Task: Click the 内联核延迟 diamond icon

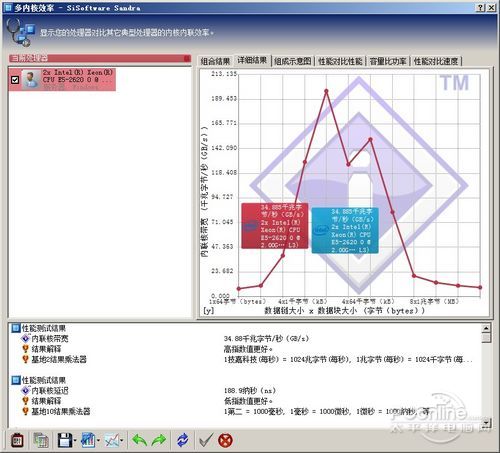Action: (x=25, y=390)
